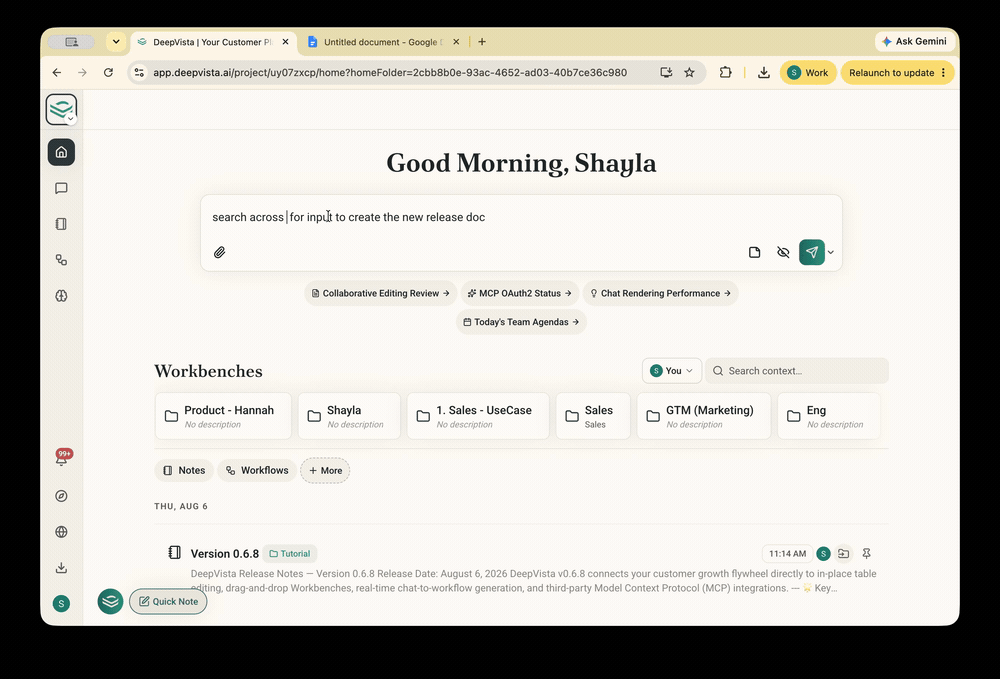The height and width of the screenshot is (679, 1000).
Task: Click the site information icon in address bar
Action: (139, 73)
